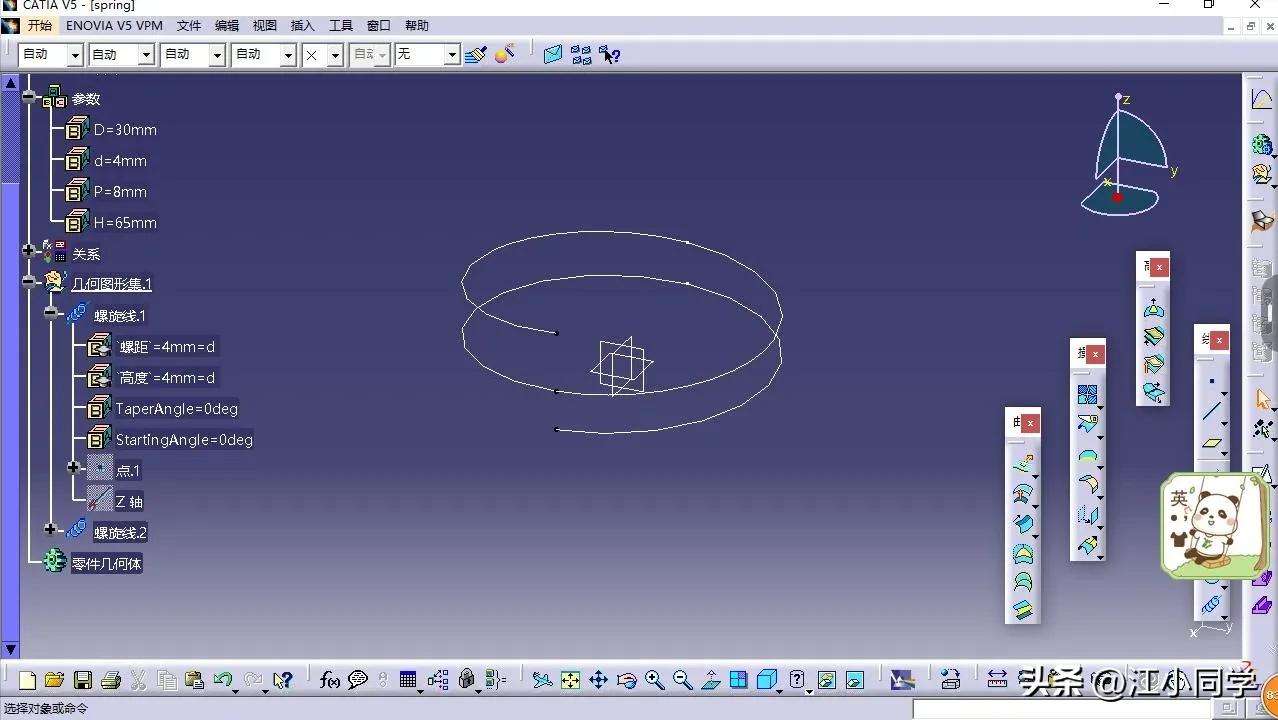Open the 无 dropdown list
This screenshot has width=1278, height=720.
(452, 55)
